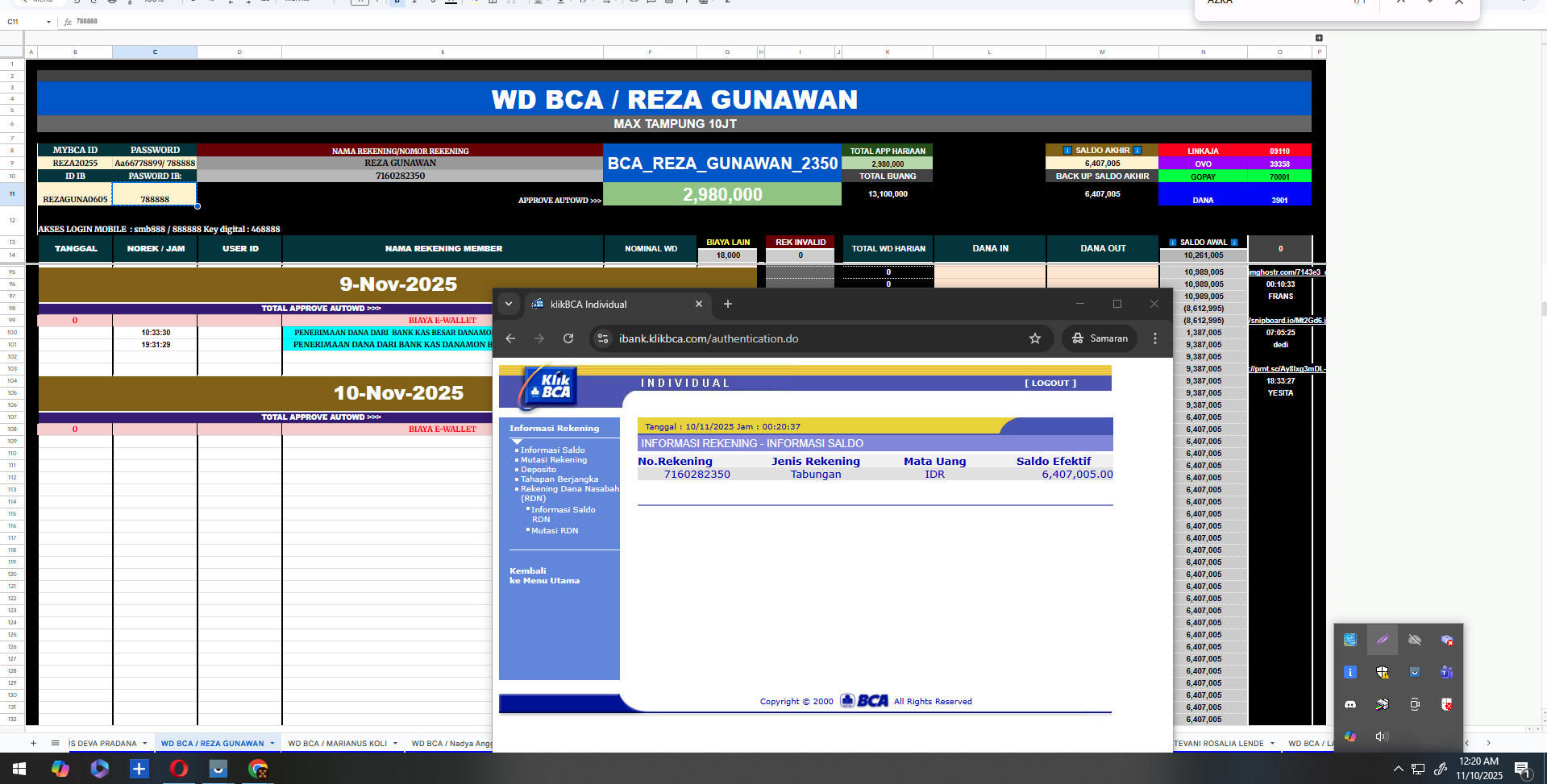Open the prnt.sc link in column O

tap(1285, 369)
